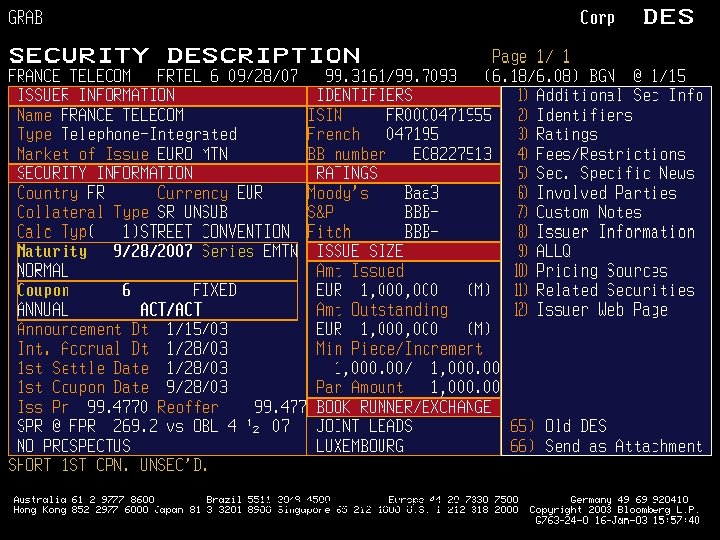
Task: Click the IDENTIFIERS section header
Action: click(365, 95)
